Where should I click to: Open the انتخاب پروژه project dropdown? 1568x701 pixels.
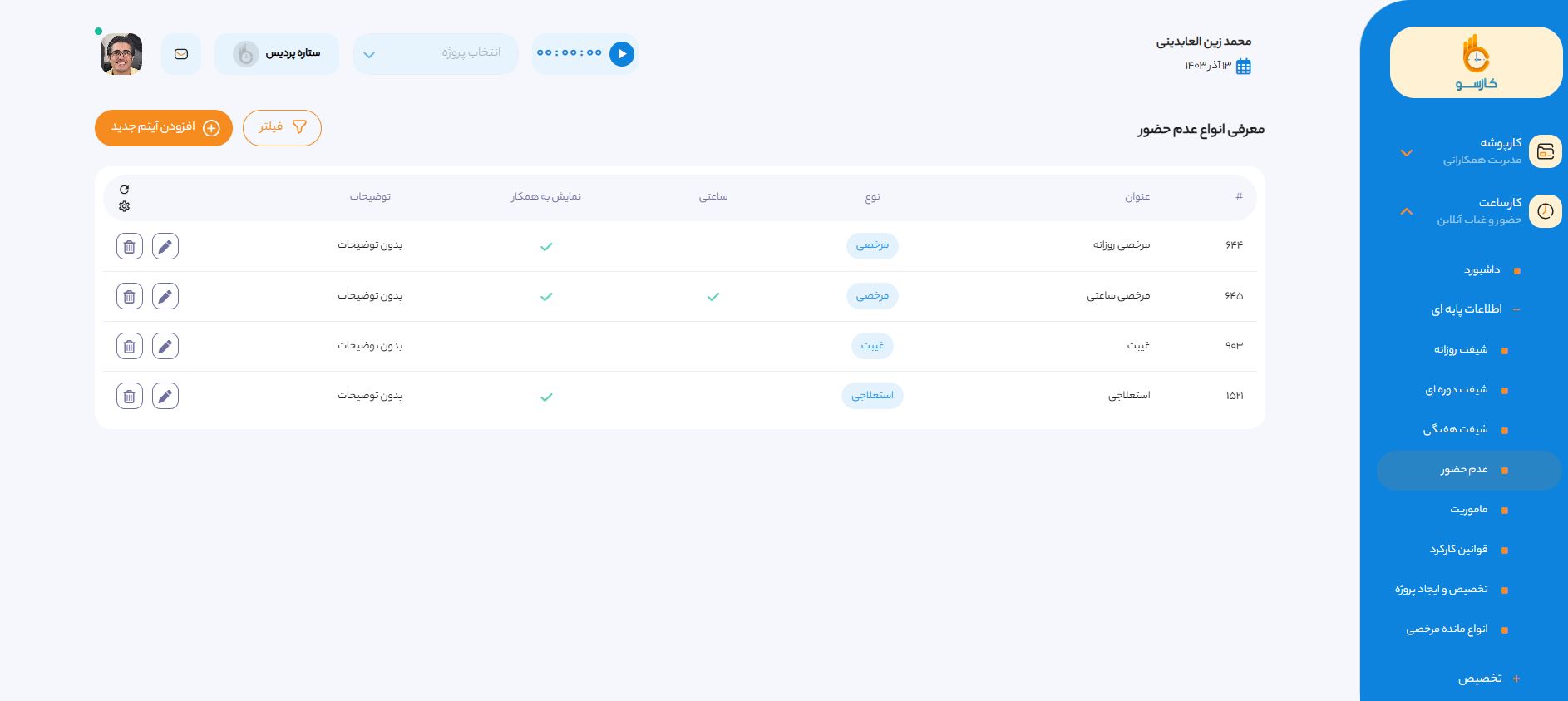click(435, 54)
